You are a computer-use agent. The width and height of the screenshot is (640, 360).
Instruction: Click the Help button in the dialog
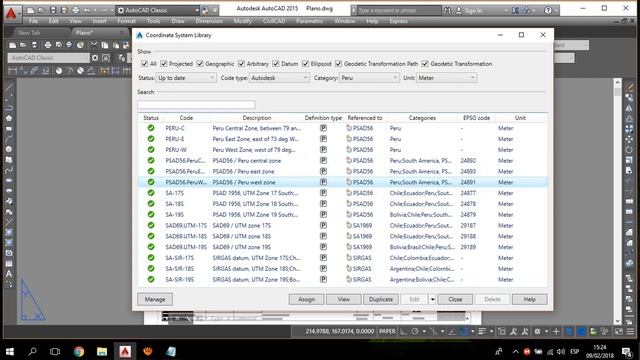(529, 299)
